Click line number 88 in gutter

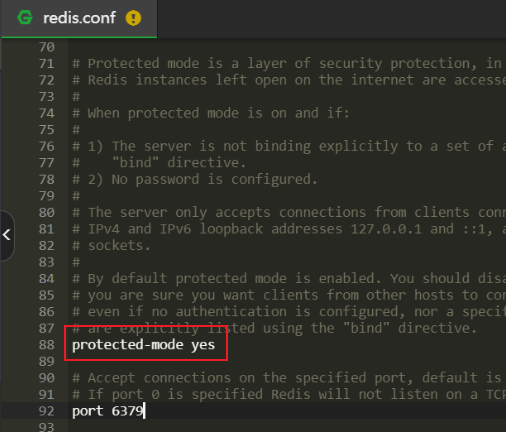(x=46, y=345)
